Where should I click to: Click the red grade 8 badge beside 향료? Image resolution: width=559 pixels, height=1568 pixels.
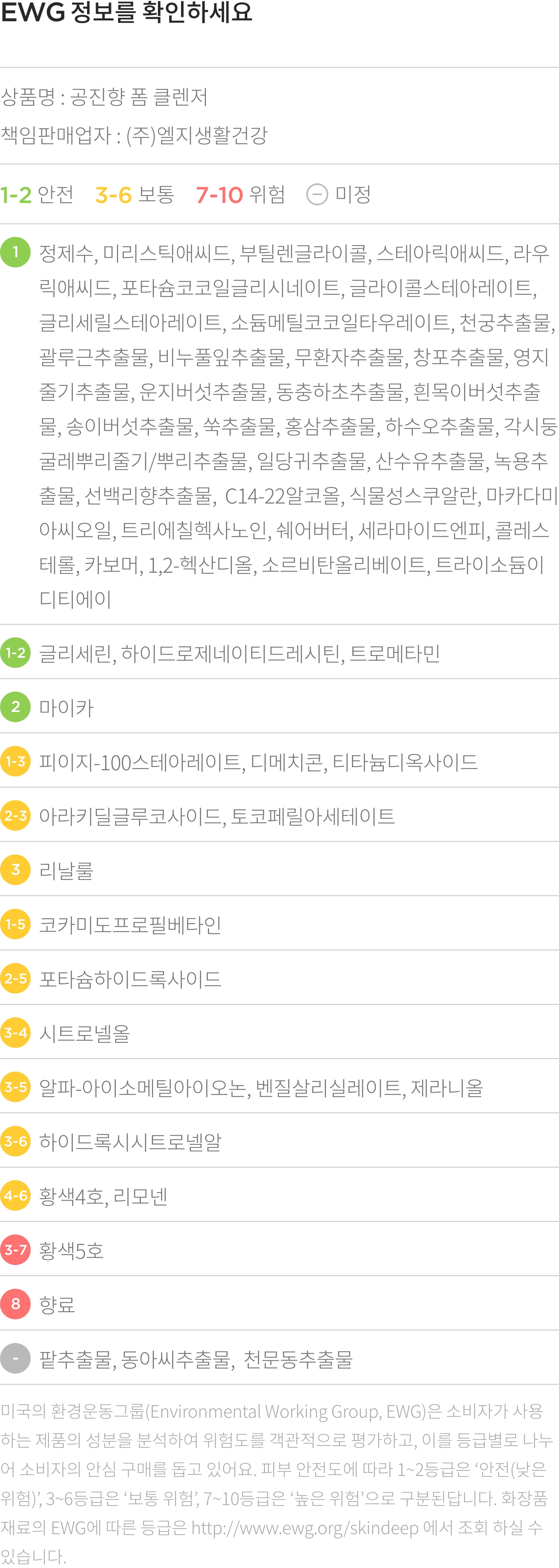pyautogui.click(x=15, y=1304)
